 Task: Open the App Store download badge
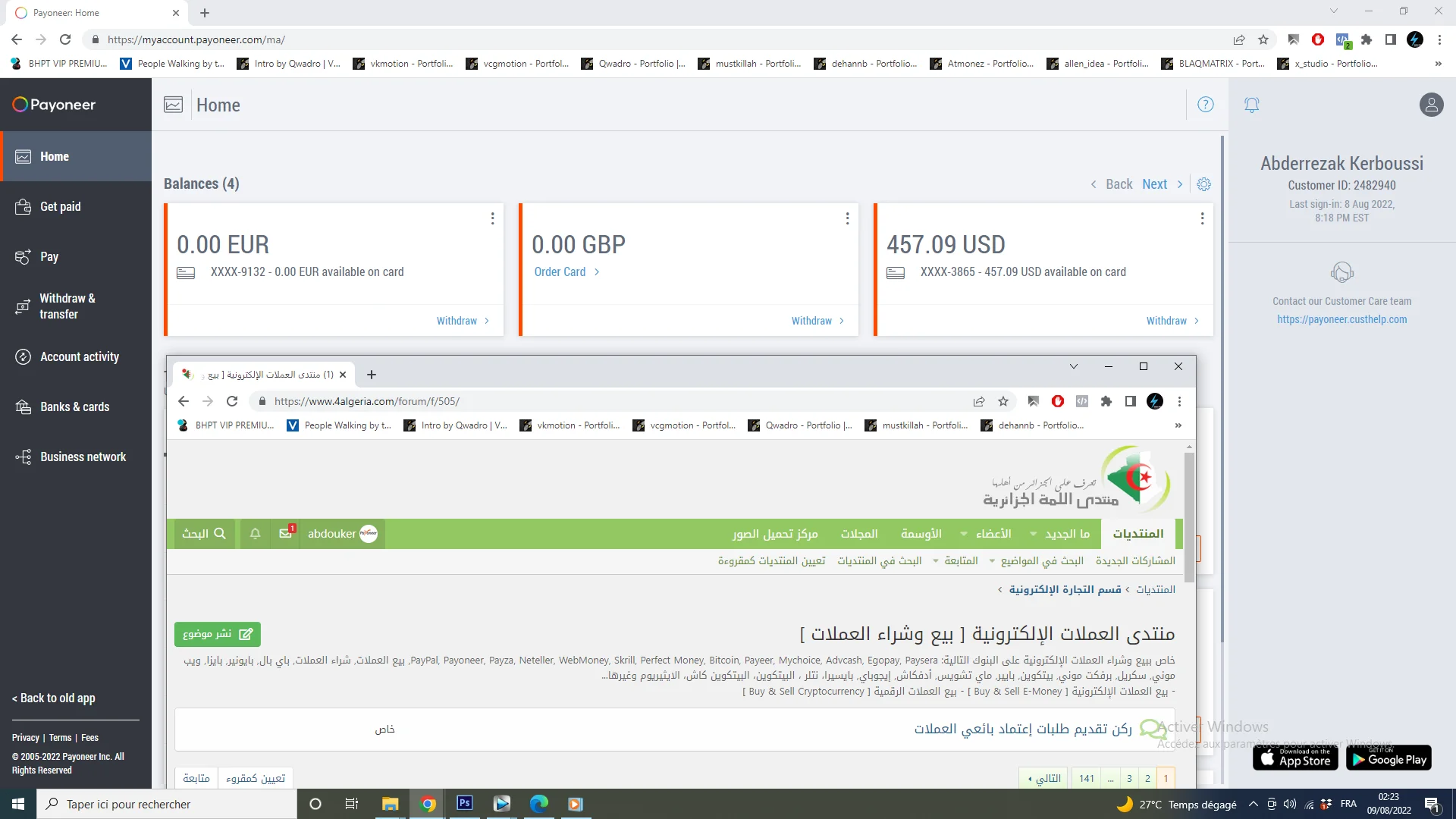click(x=1295, y=757)
